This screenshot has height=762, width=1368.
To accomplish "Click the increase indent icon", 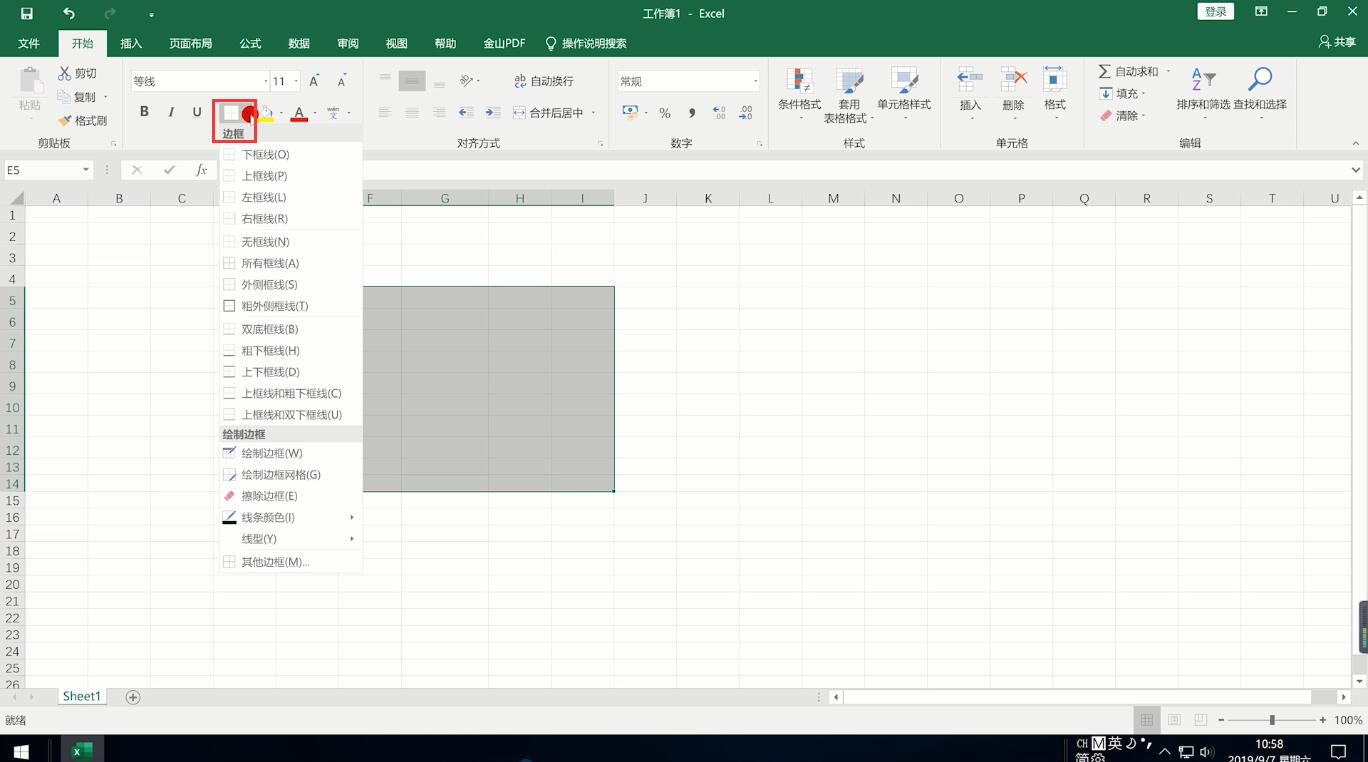I will click(493, 113).
